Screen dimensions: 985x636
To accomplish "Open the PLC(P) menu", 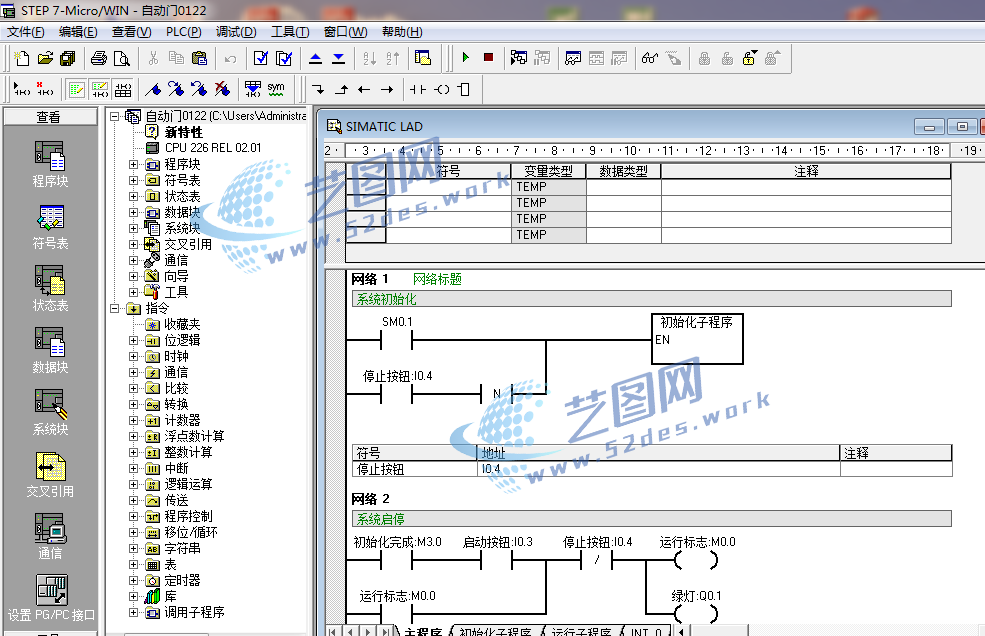I will (183, 31).
